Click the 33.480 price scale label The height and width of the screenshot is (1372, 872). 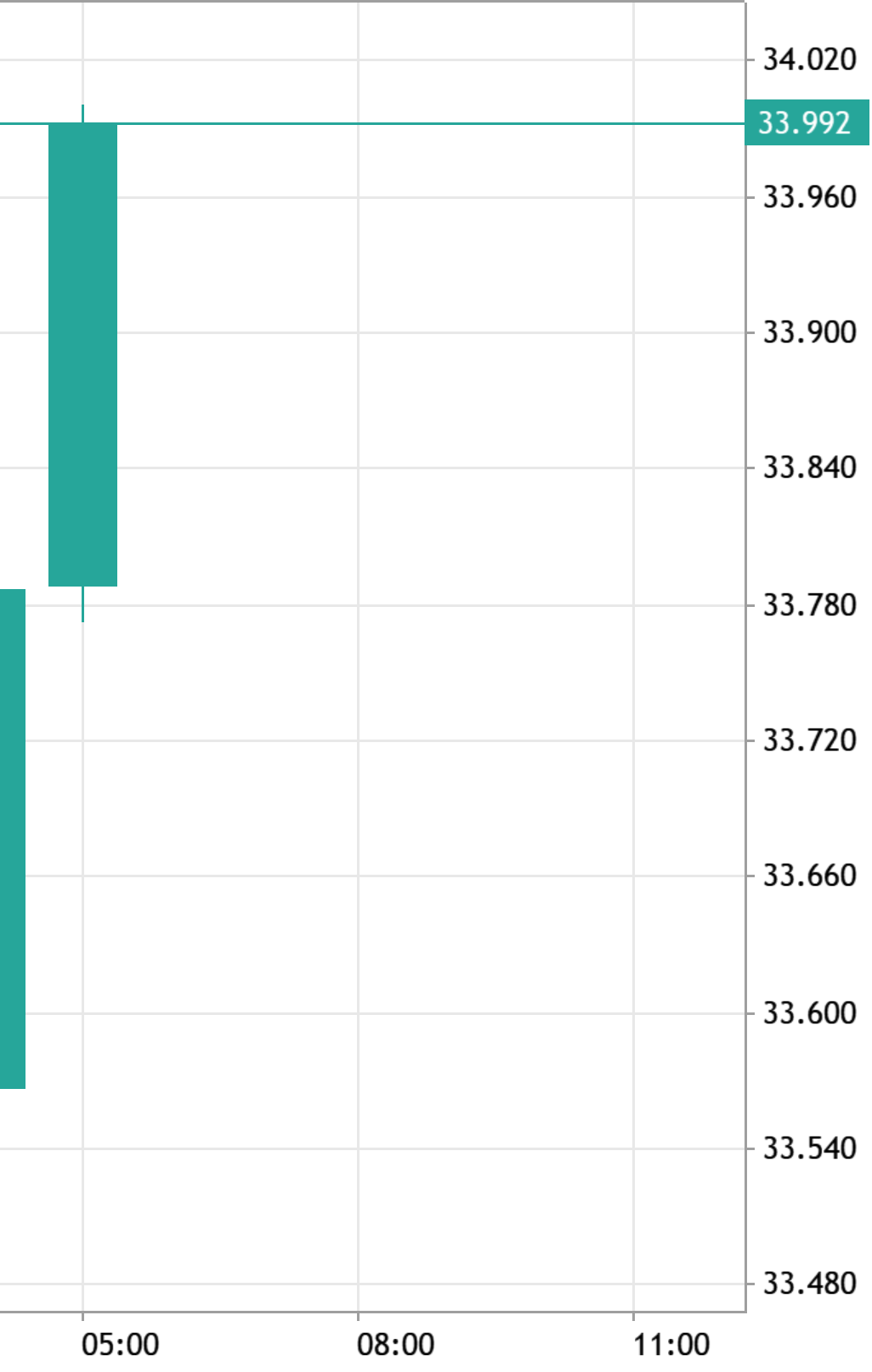point(809,1284)
